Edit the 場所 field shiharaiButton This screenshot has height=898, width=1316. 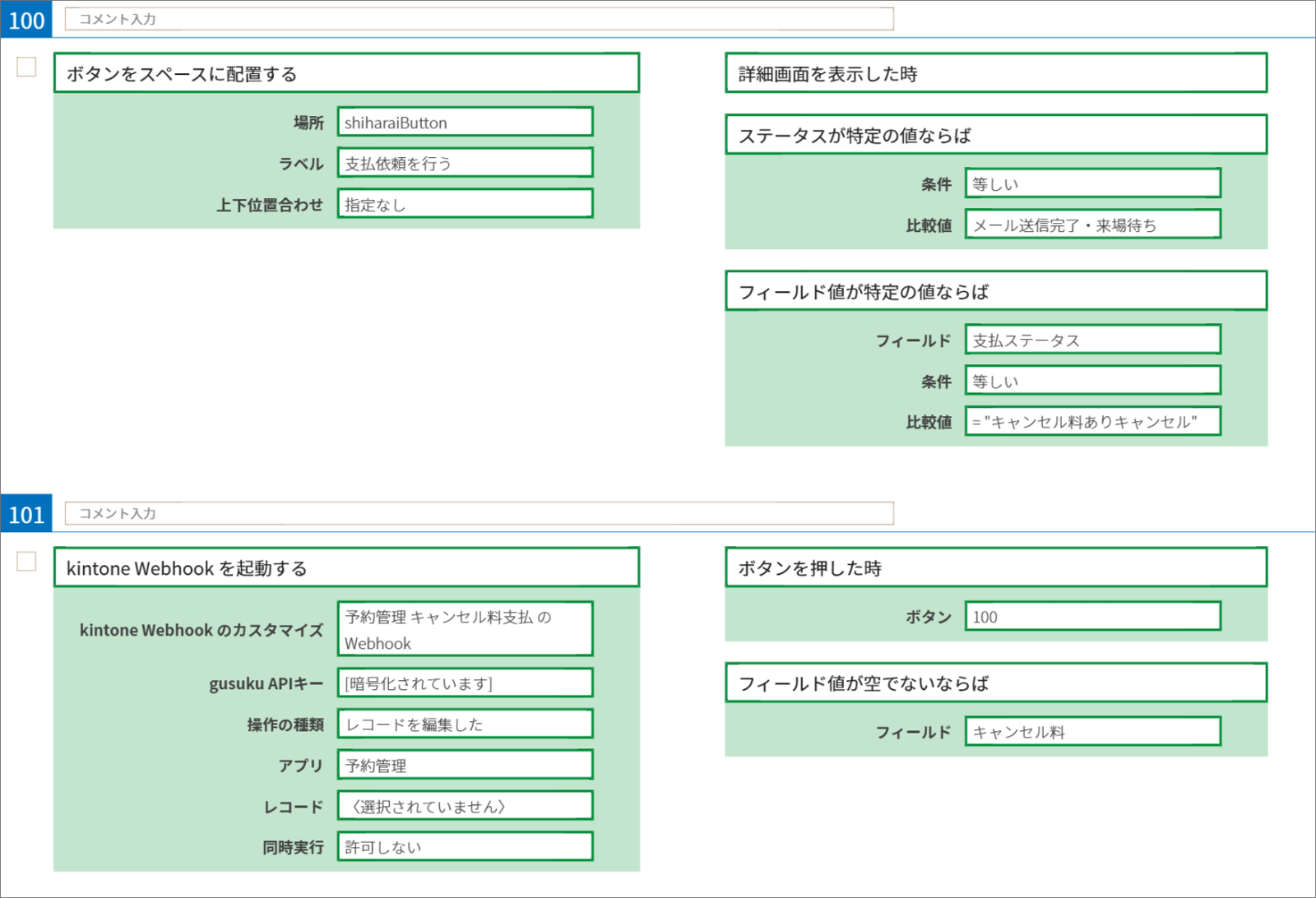pyautogui.click(x=465, y=122)
